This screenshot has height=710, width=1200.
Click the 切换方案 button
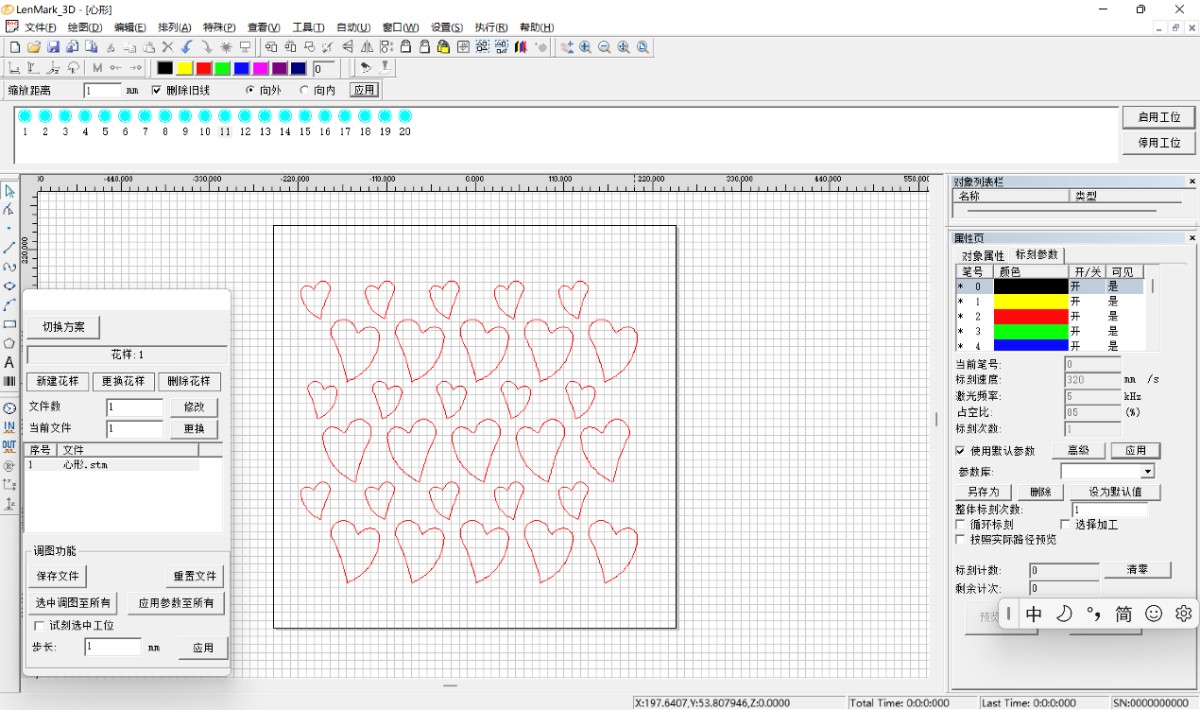coord(63,327)
